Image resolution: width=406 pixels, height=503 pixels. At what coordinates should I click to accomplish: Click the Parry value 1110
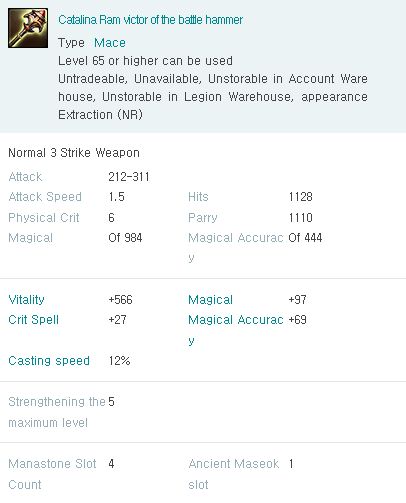coord(301,218)
